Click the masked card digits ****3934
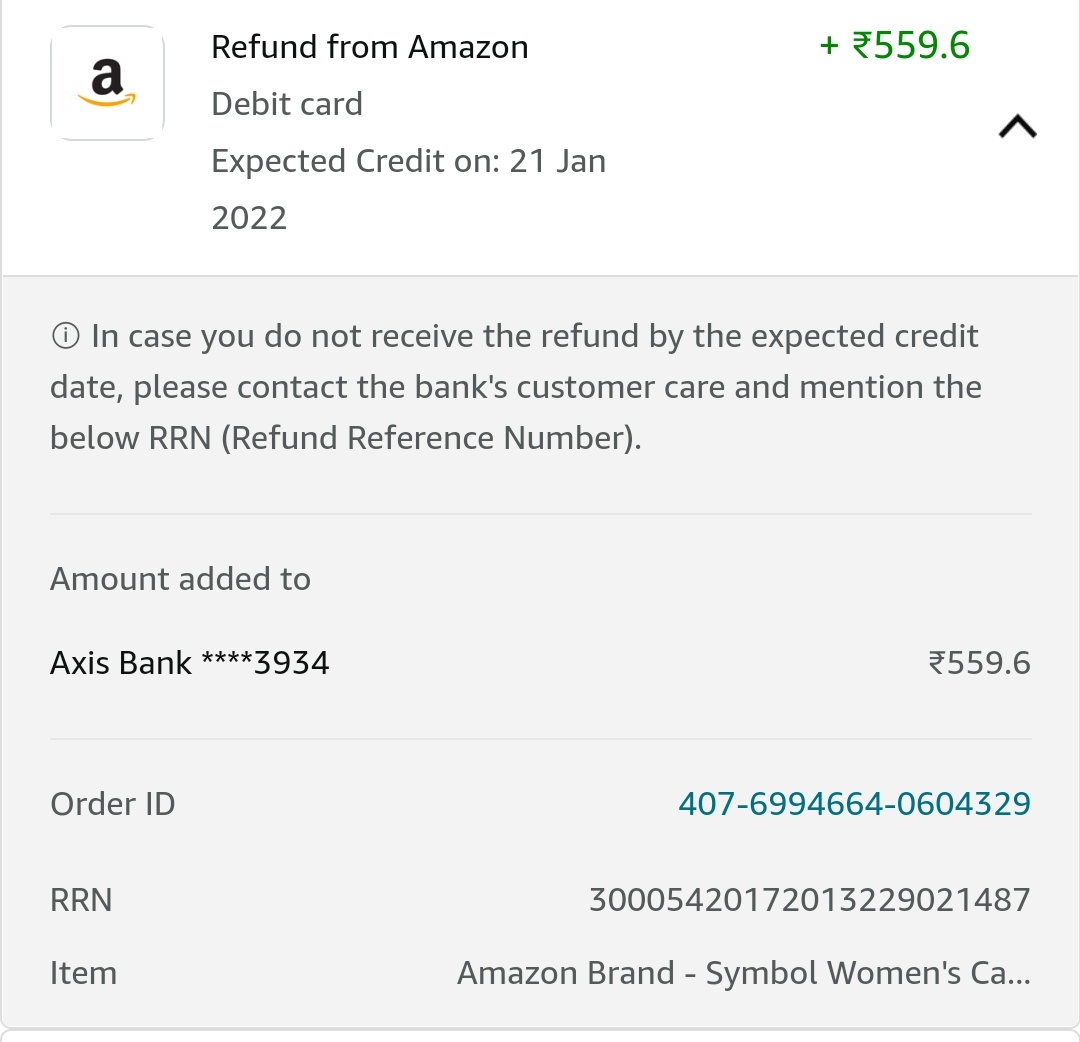Screen dimensions: 1080x1042 [265, 662]
